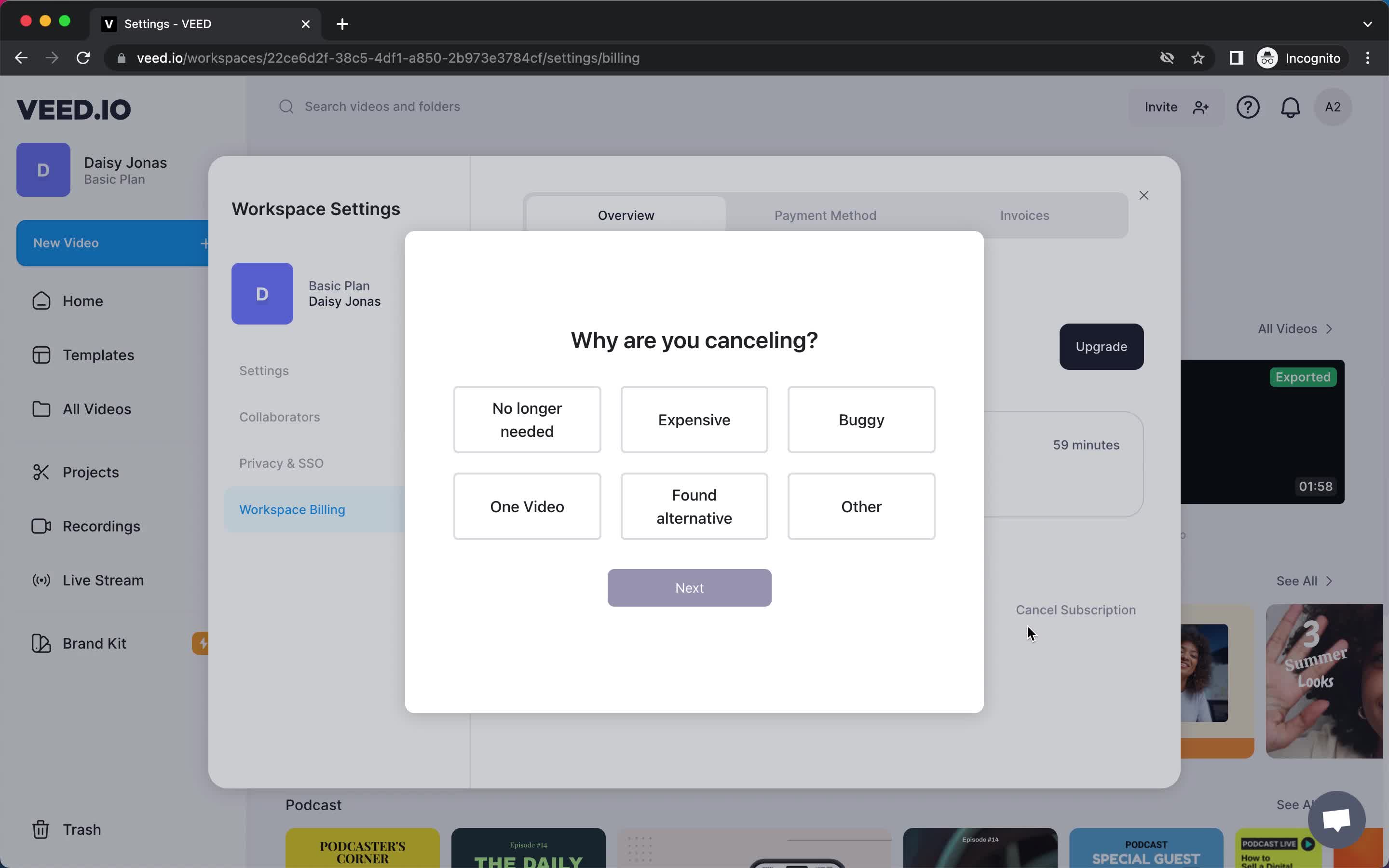Switch to the Overview tab
The height and width of the screenshot is (868, 1389).
[x=626, y=215]
